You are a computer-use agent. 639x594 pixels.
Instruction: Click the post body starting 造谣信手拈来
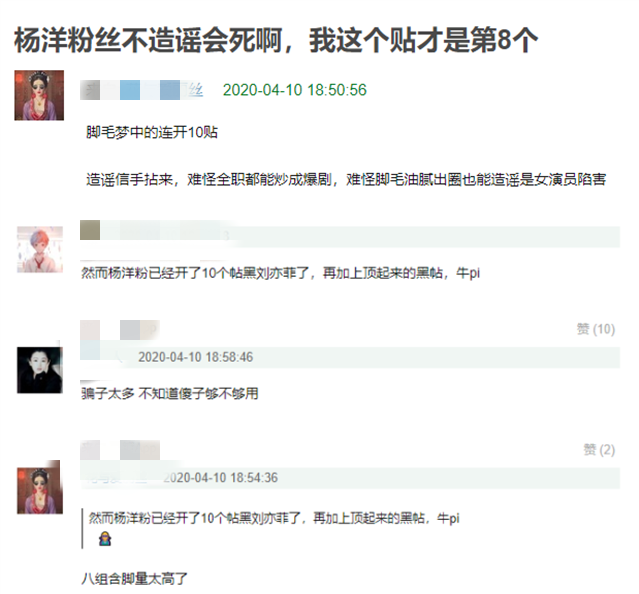click(x=346, y=179)
